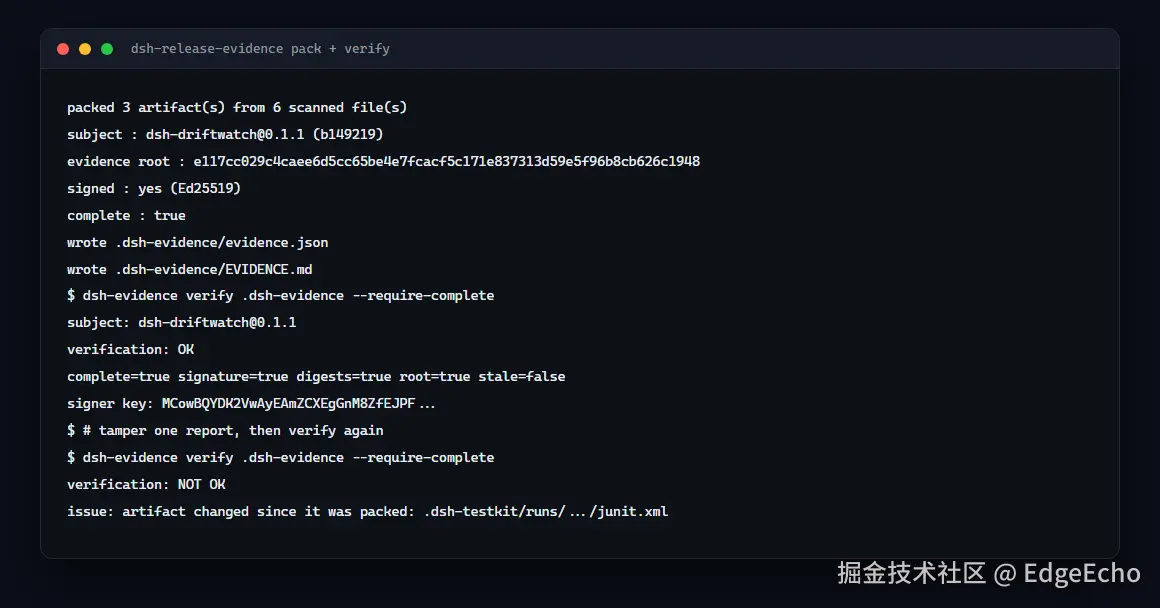Click the second dsh-evidence verify command

pos(289,458)
